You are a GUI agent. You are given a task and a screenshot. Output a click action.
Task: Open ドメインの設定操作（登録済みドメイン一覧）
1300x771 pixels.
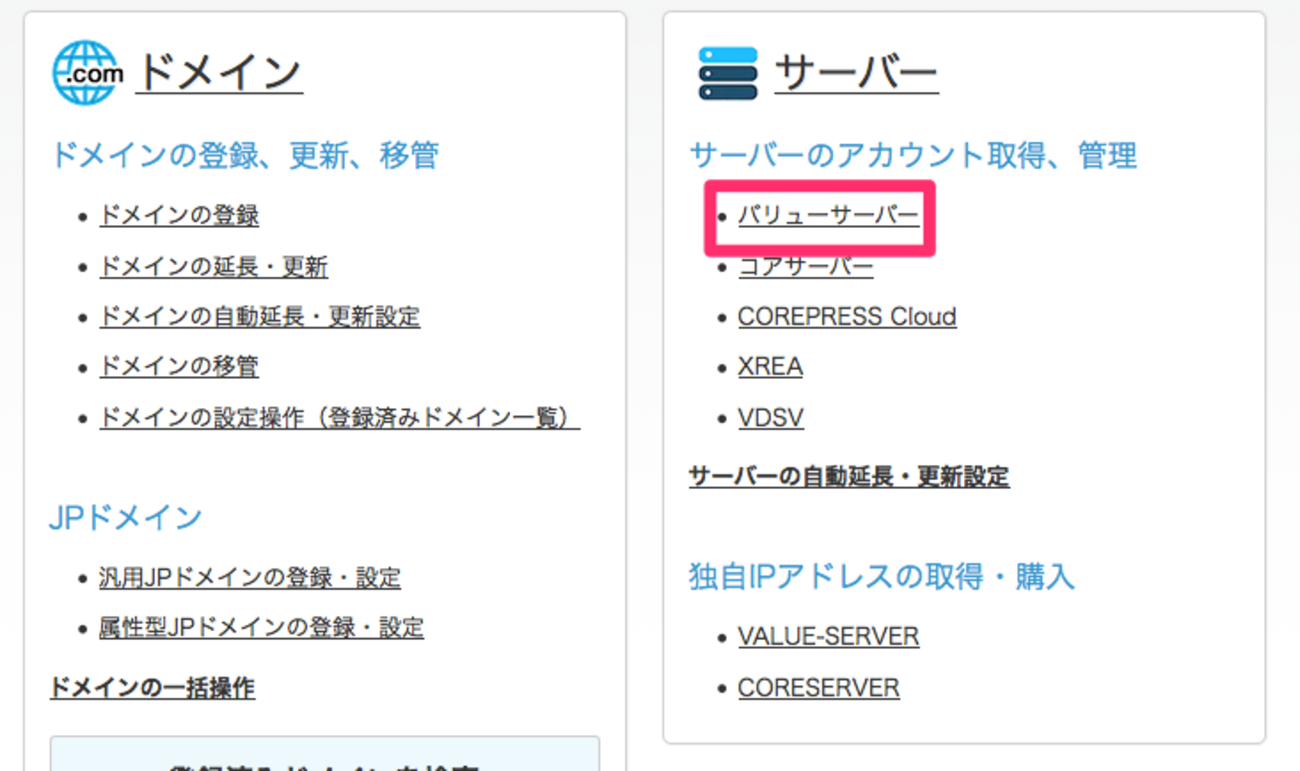(340, 417)
